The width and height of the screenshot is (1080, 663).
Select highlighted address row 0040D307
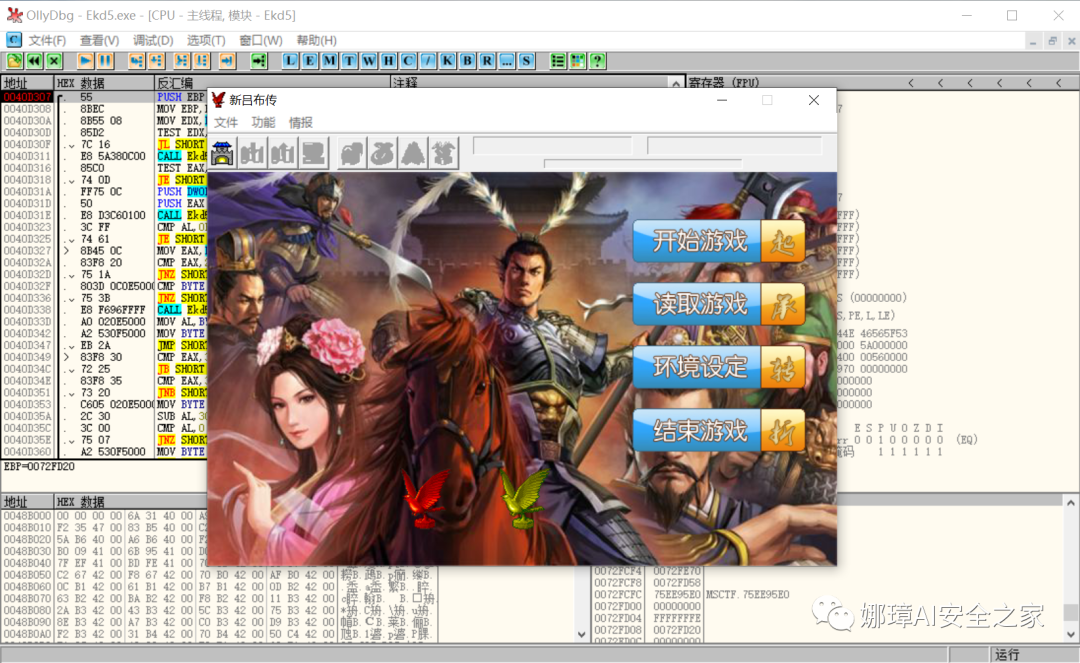(28, 97)
